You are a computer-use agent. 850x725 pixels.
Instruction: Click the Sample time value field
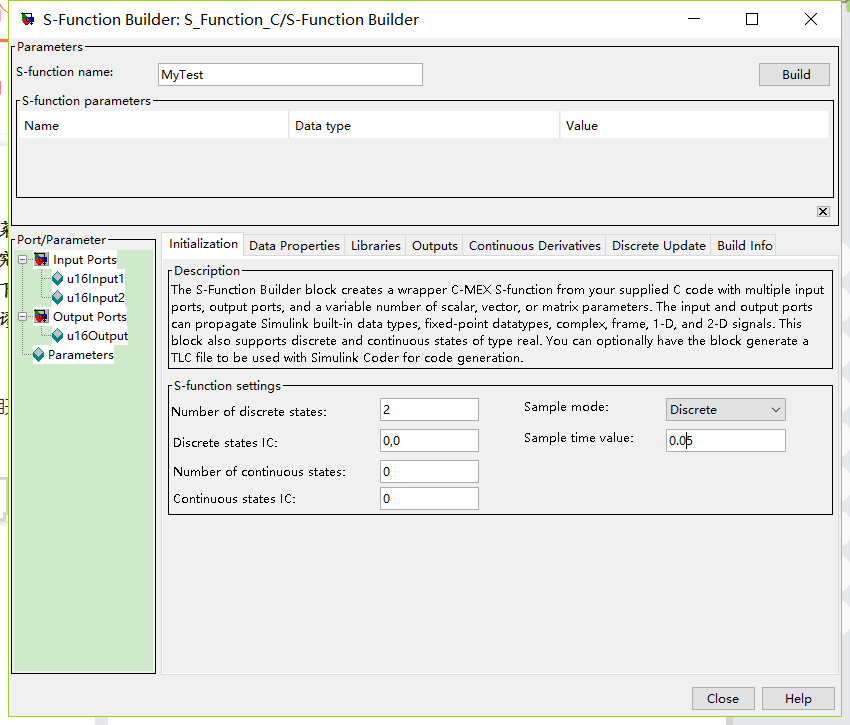(x=725, y=440)
